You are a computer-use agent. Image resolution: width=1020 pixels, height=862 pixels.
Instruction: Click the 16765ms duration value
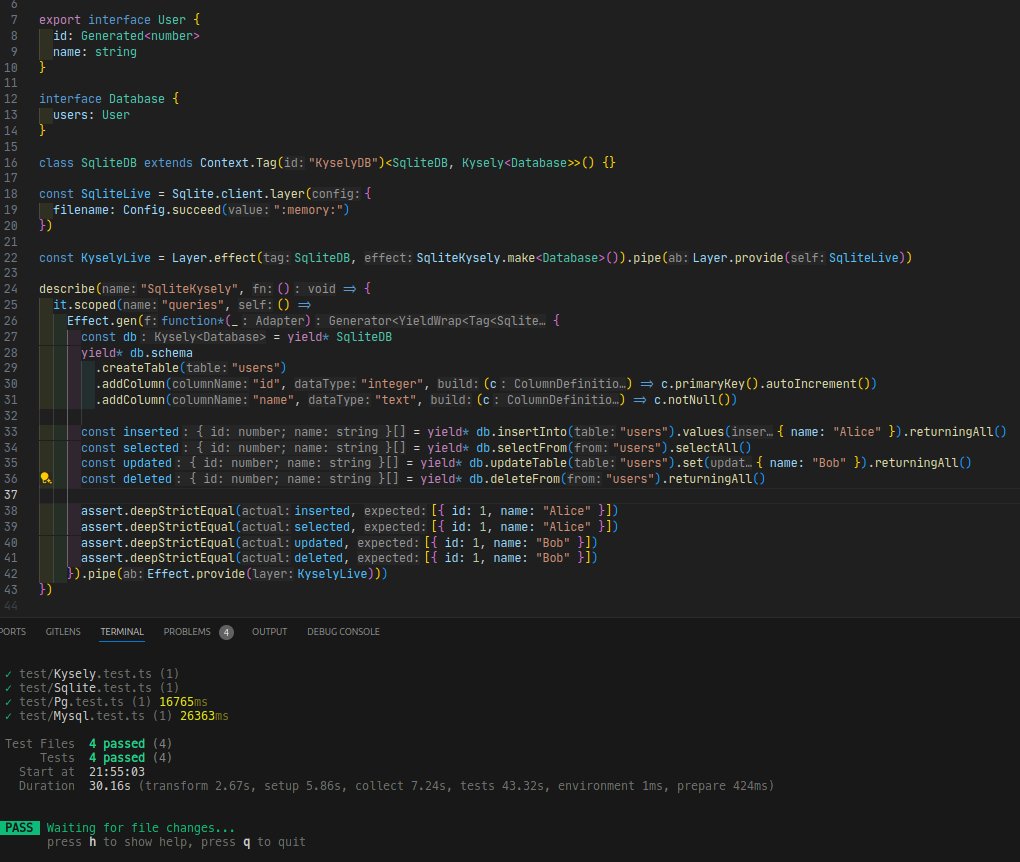[x=183, y=702]
